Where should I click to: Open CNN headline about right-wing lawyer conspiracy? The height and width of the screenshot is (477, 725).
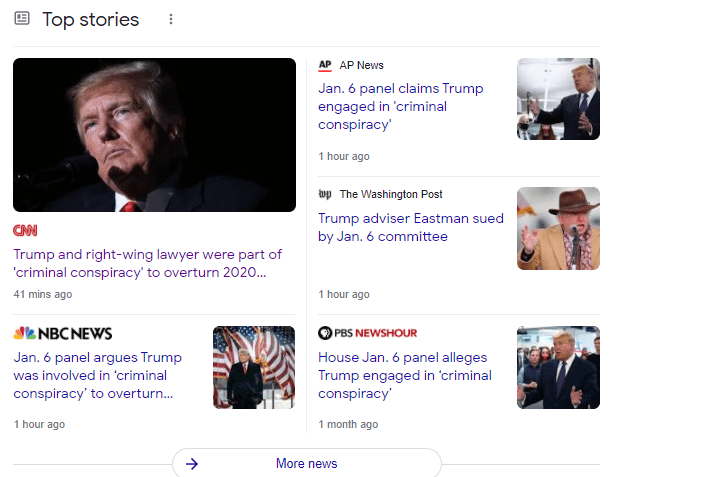click(148, 263)
